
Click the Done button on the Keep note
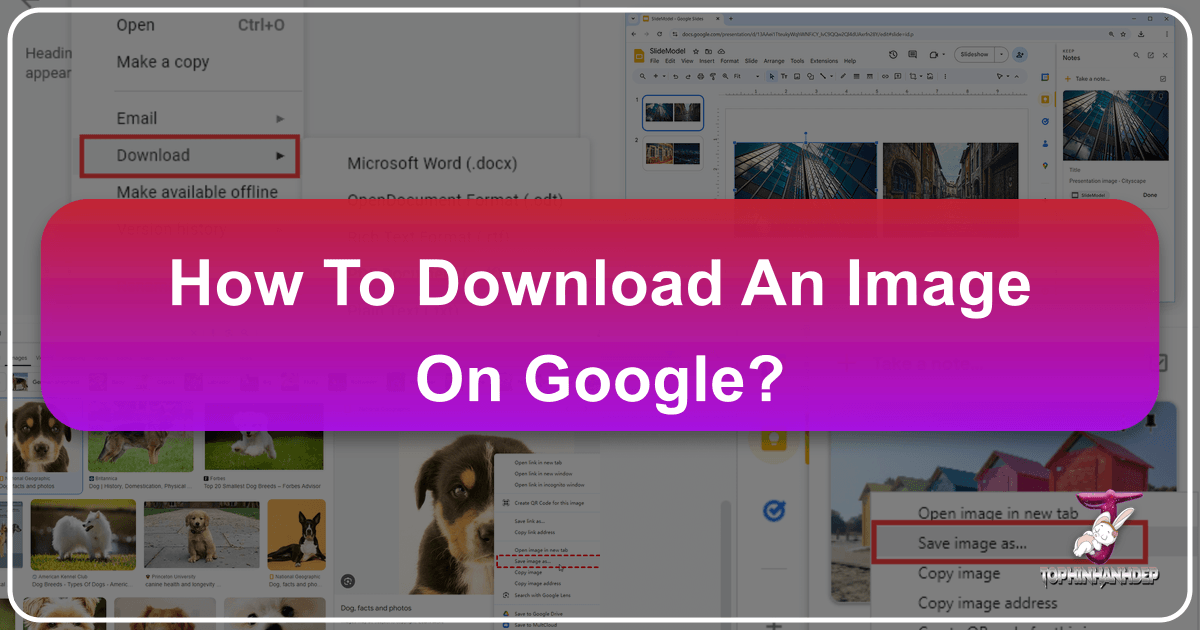(1150, 195)
